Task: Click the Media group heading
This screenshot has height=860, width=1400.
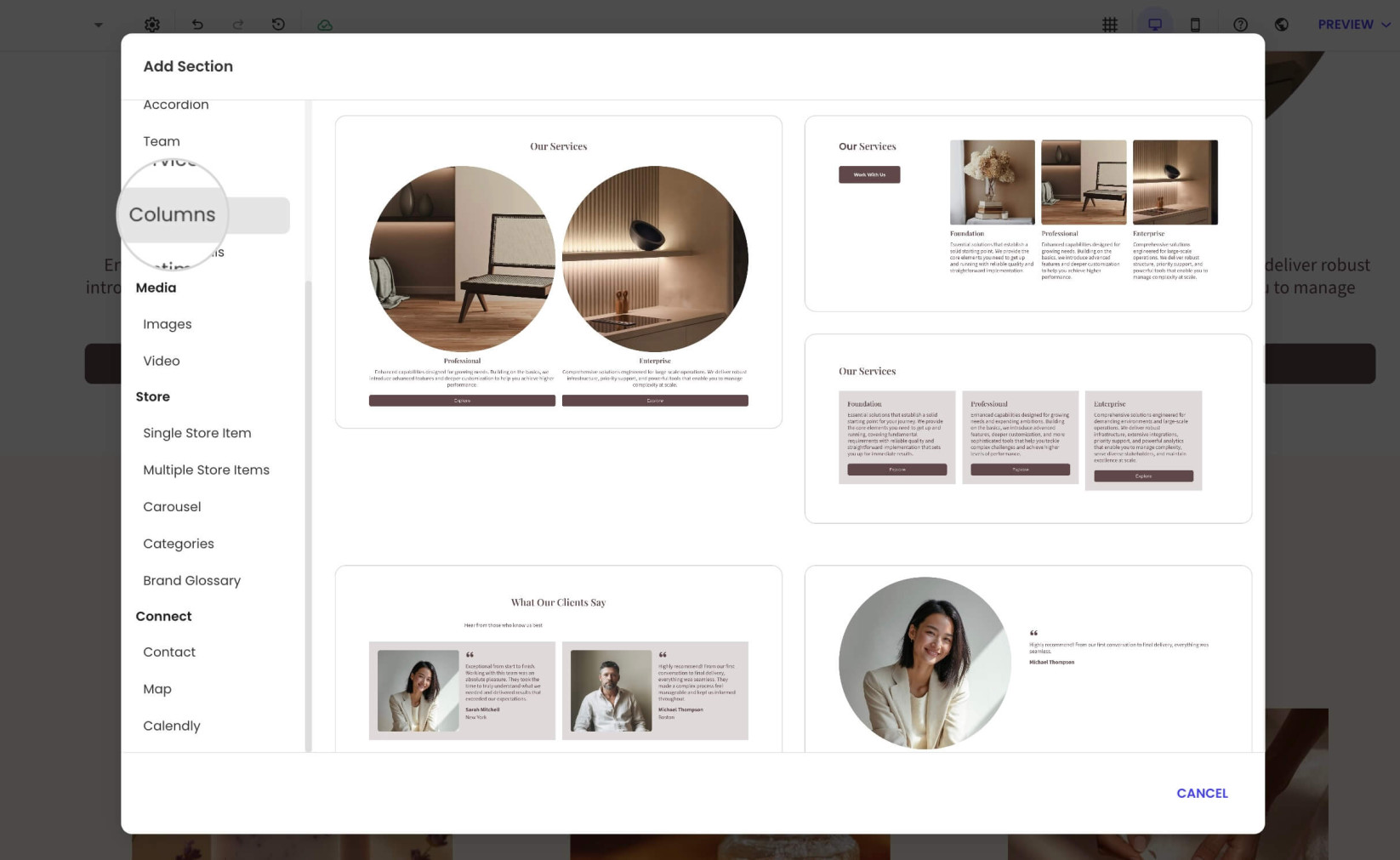Action: (x=157, y=288)
